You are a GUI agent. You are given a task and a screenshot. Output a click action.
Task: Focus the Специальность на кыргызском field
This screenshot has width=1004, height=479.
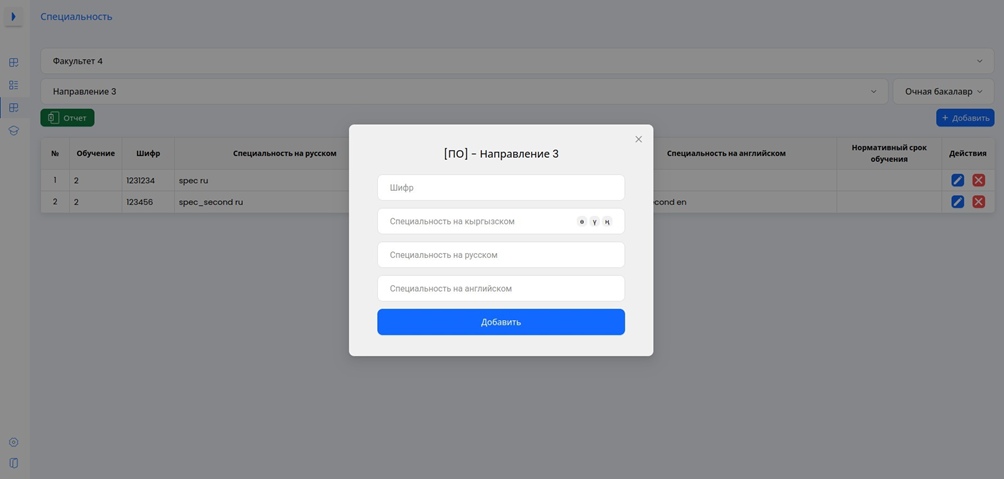pos(501,221)
